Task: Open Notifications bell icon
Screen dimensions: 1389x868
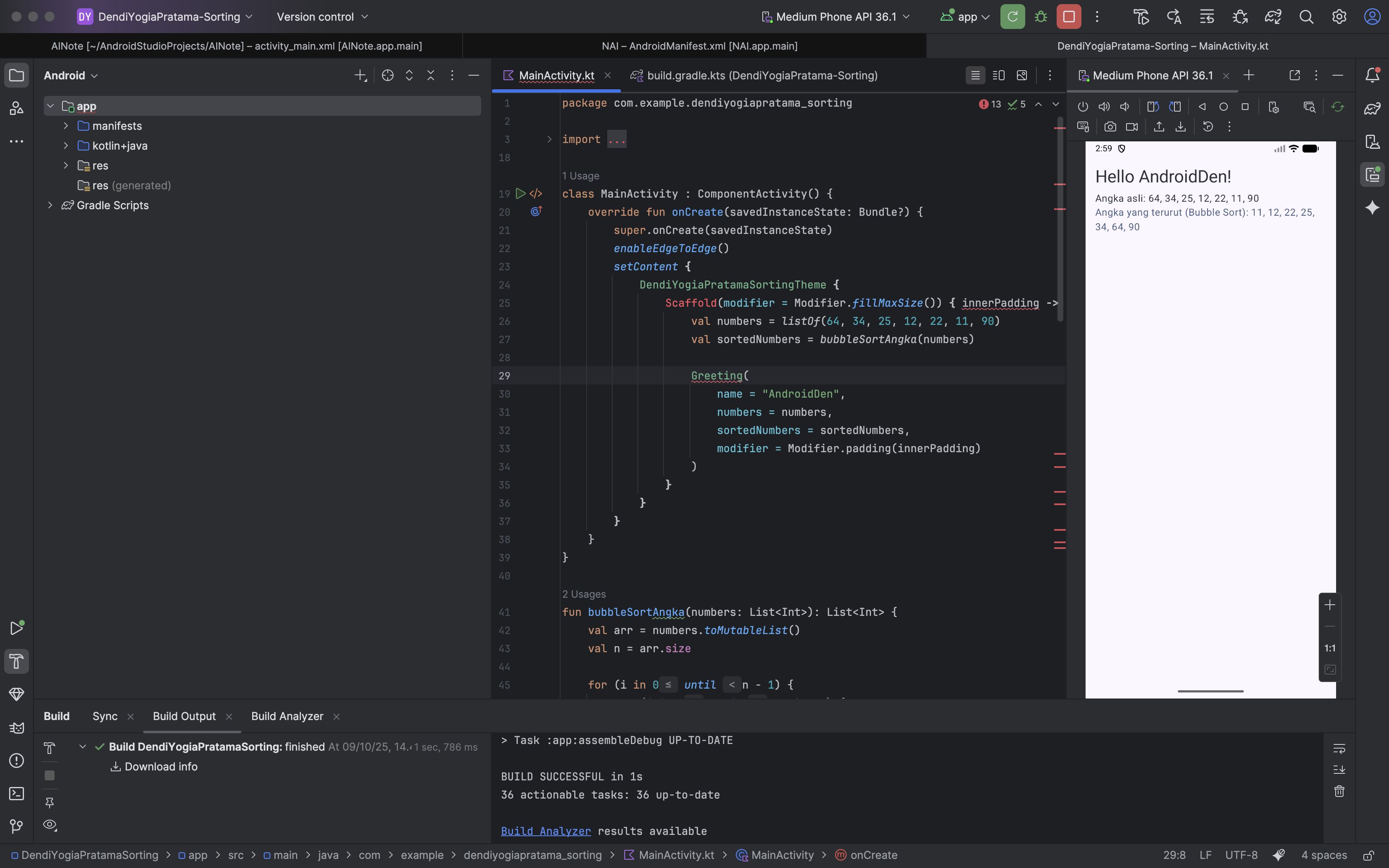Action: 1372,75
